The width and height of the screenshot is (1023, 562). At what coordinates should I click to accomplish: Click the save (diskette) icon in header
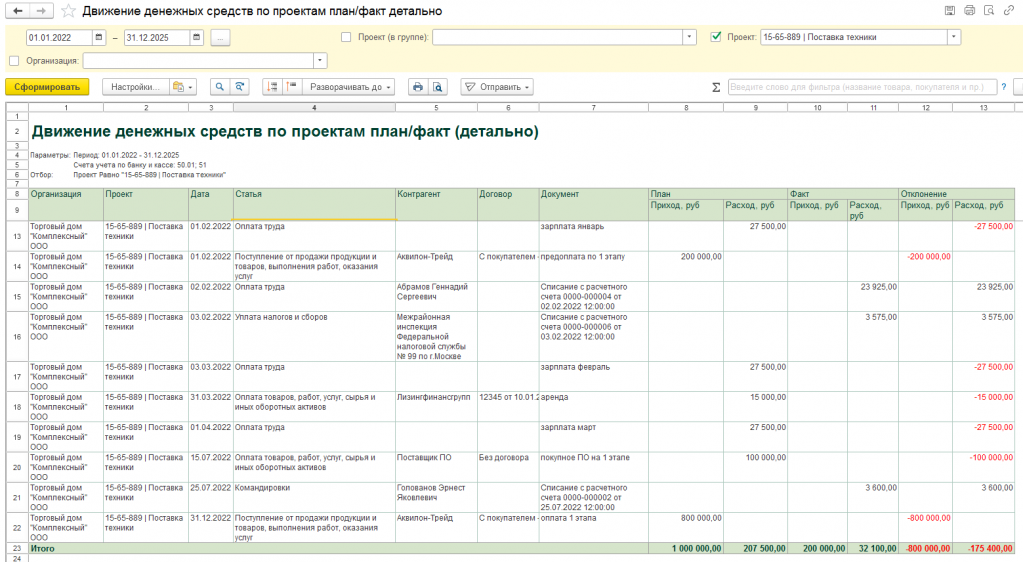(x=950, y=10)
